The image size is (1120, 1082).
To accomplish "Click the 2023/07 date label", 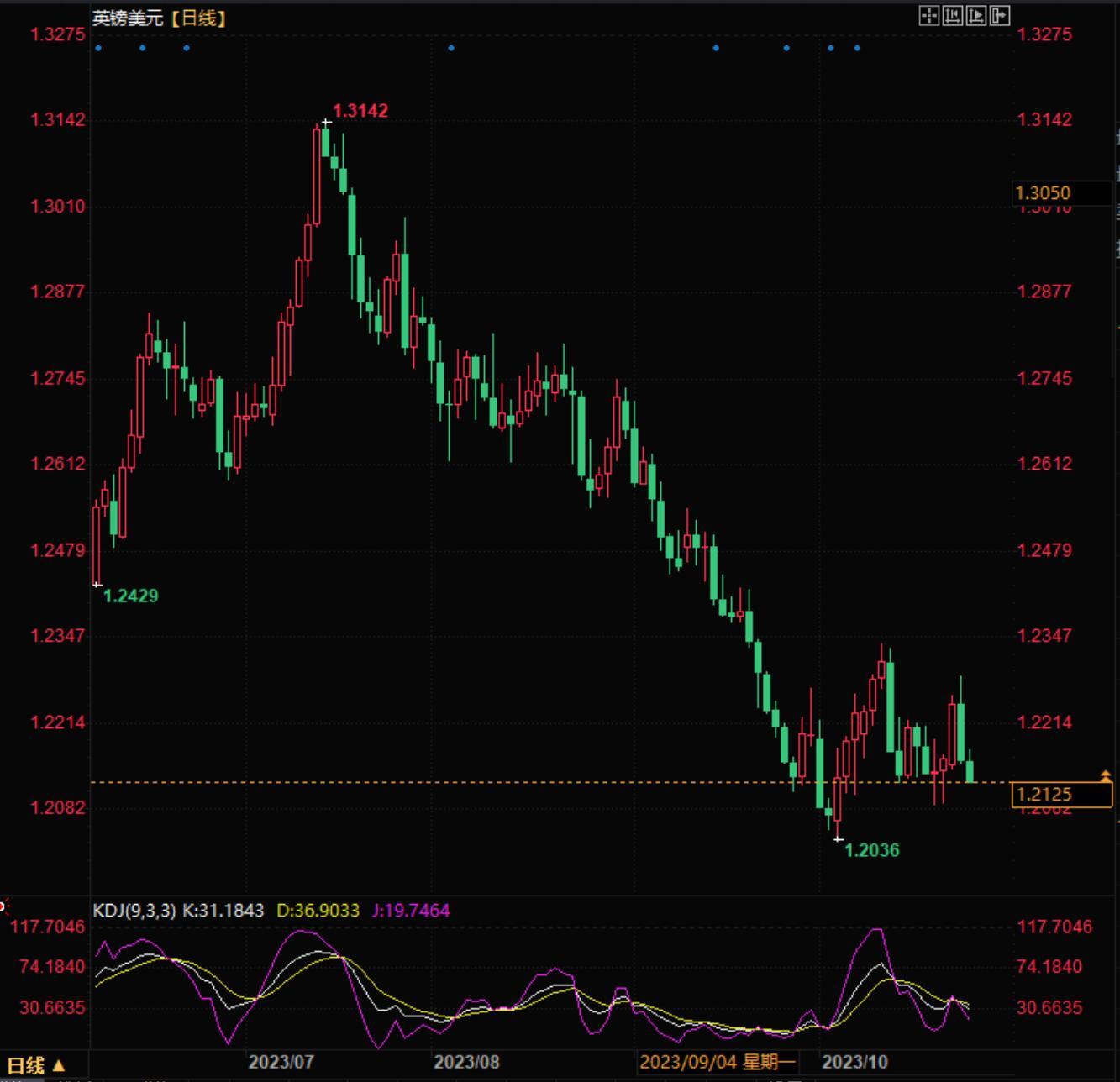I will tap(281, 1062).
